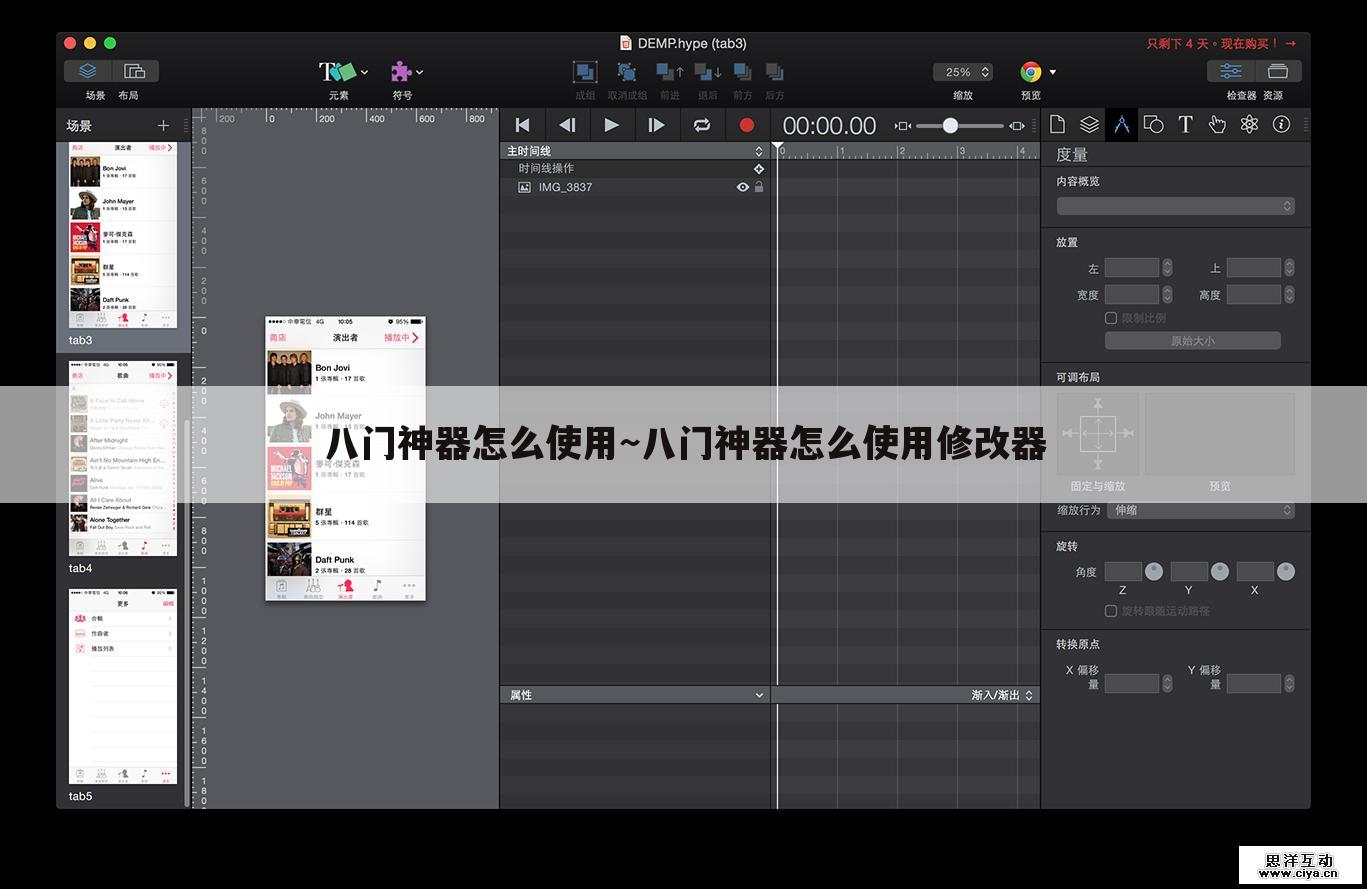Viewport: 1367px width, 889px height.
Task: Open the 缩放行为 伸缩 dropdown
Action: click(x=1200, y=510)
